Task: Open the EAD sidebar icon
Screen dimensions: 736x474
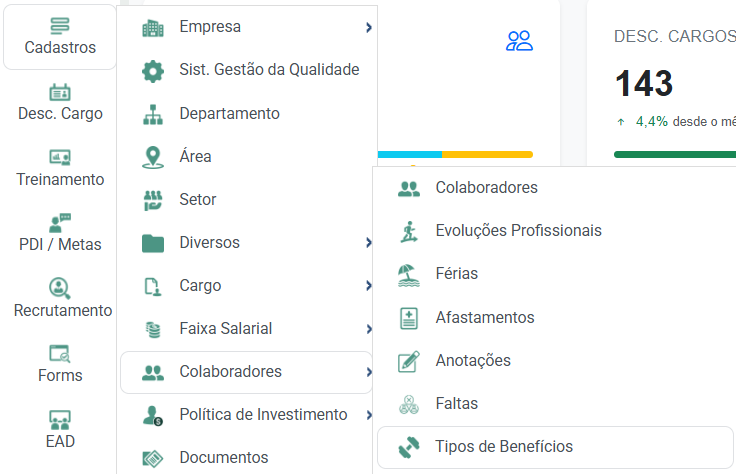Action: 60,420
